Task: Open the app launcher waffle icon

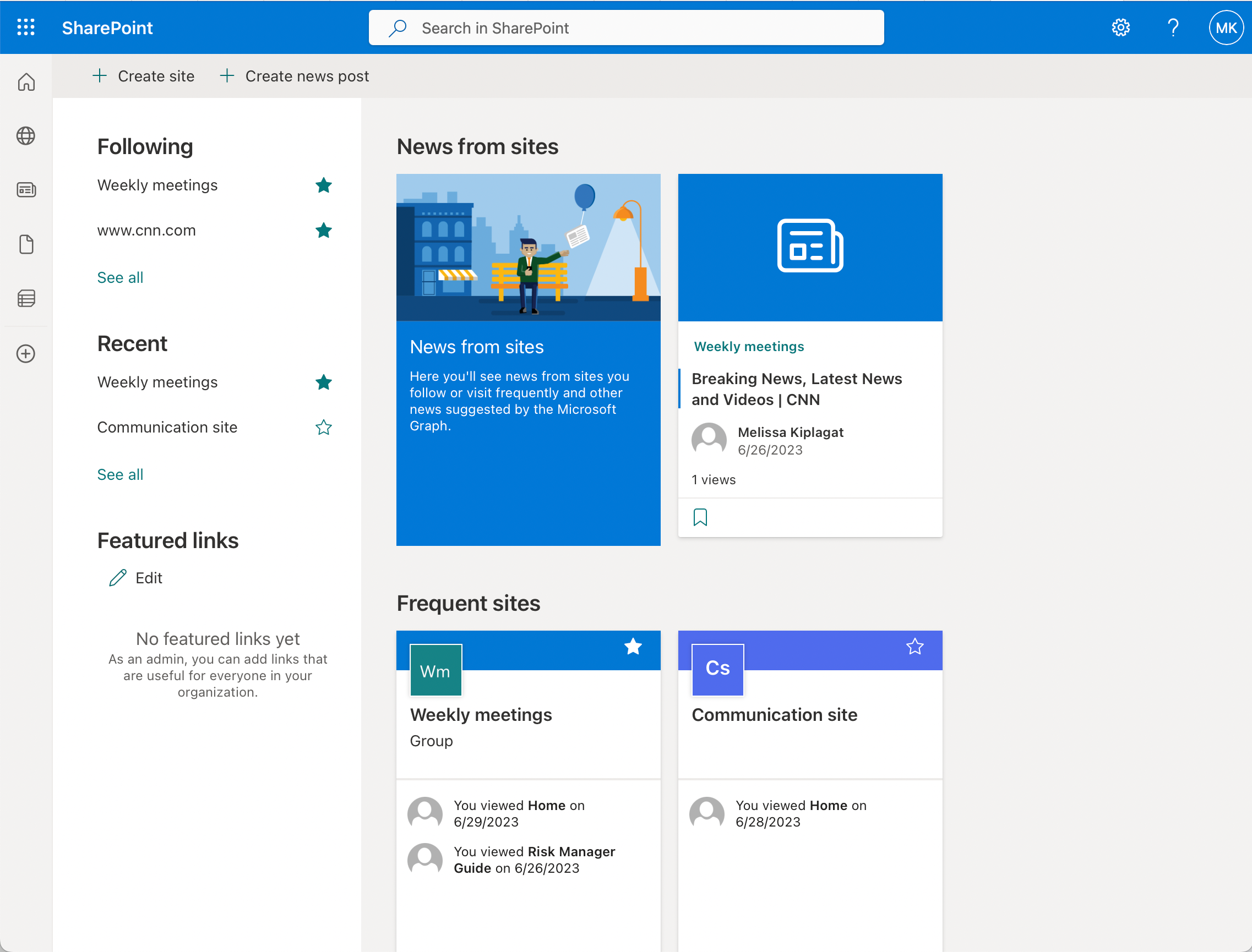Action: click(x=26, y=27)
